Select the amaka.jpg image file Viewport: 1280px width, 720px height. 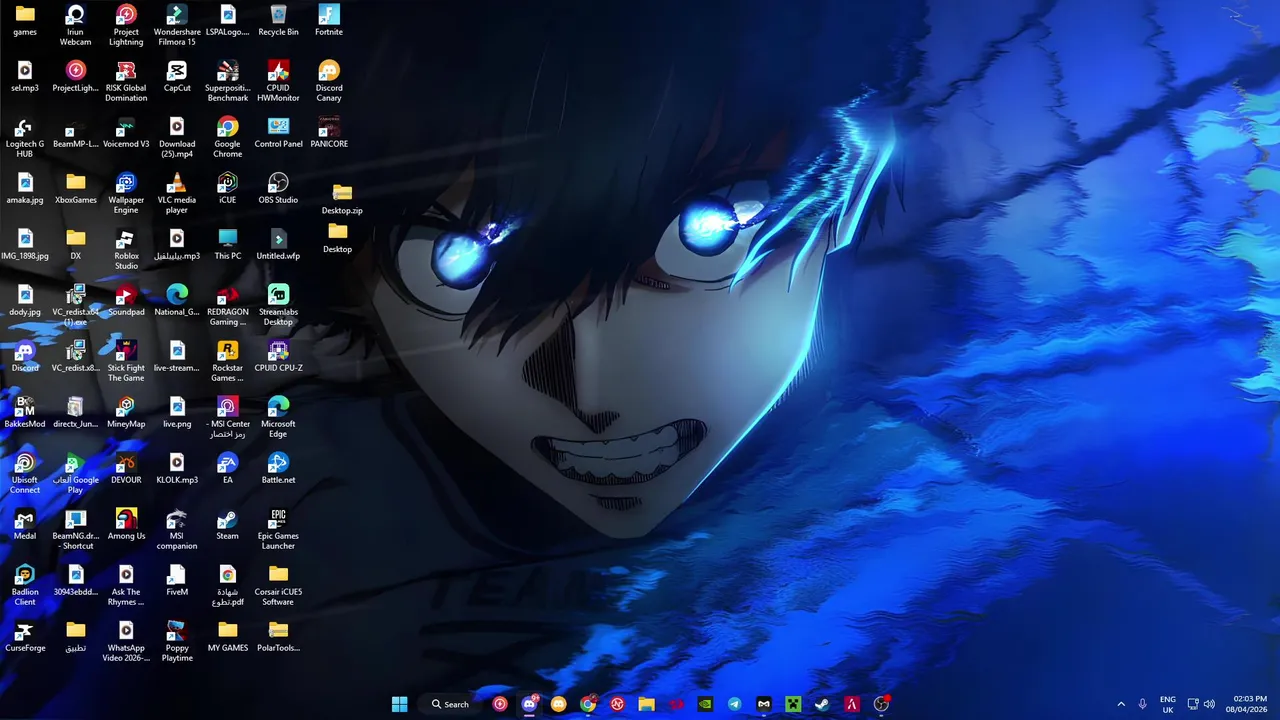point(25,189)
